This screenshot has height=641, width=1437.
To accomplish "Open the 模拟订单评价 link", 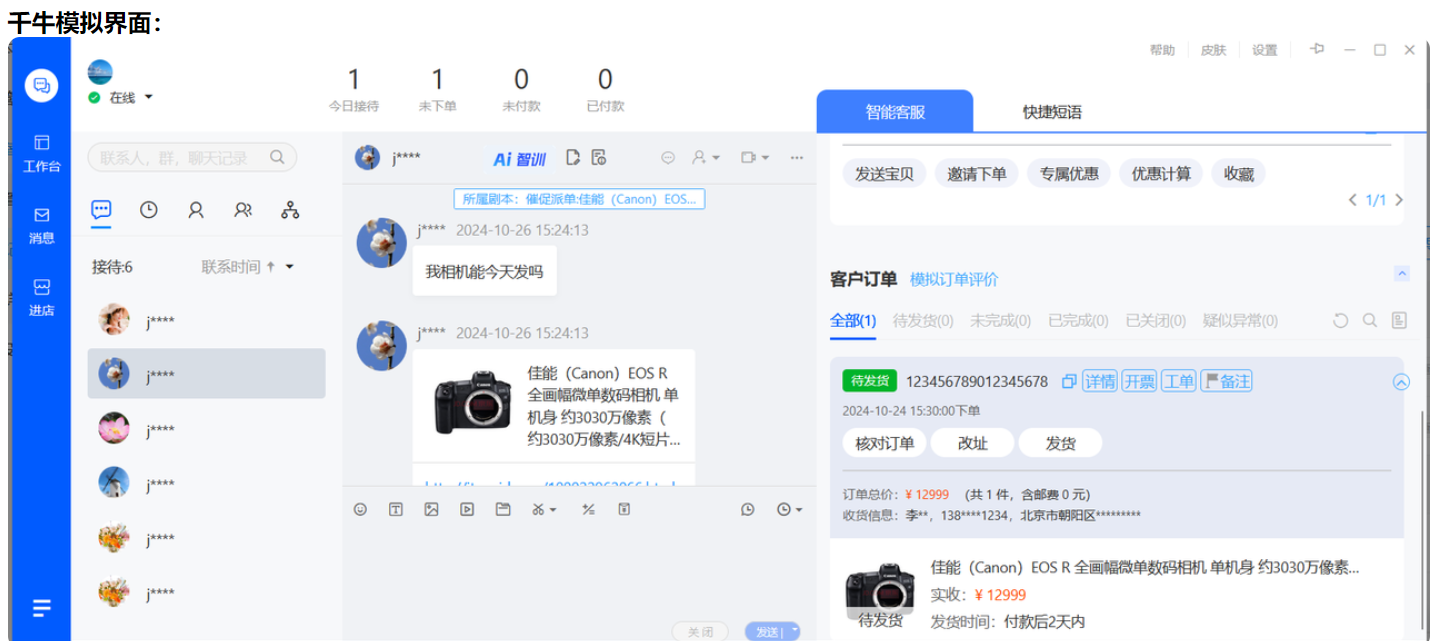I will point(954,279).
